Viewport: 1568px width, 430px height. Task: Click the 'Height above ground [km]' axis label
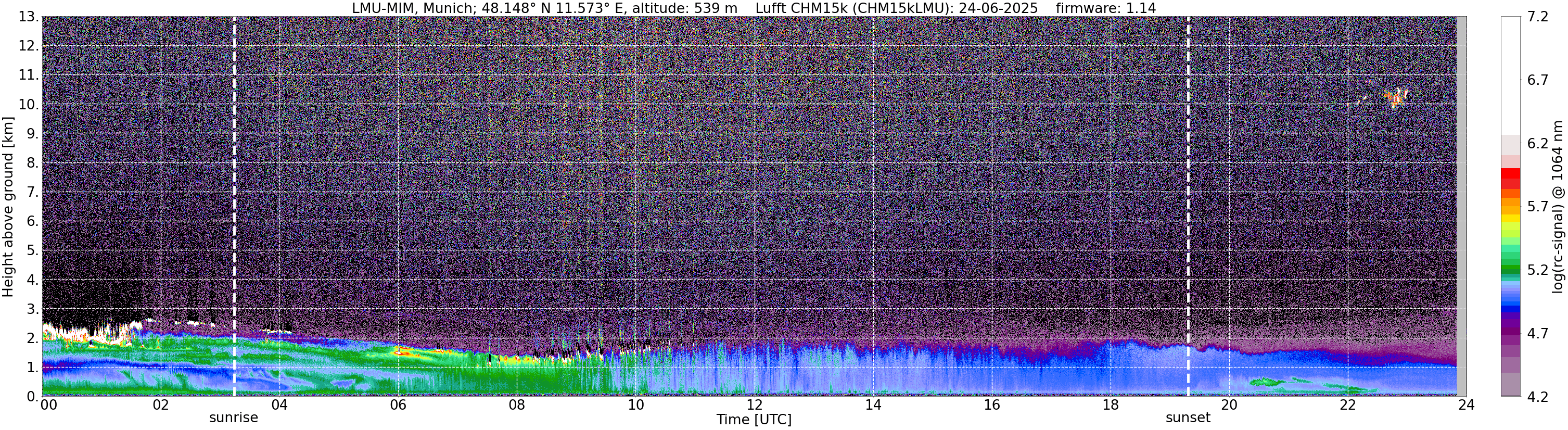tap(8, 207)
